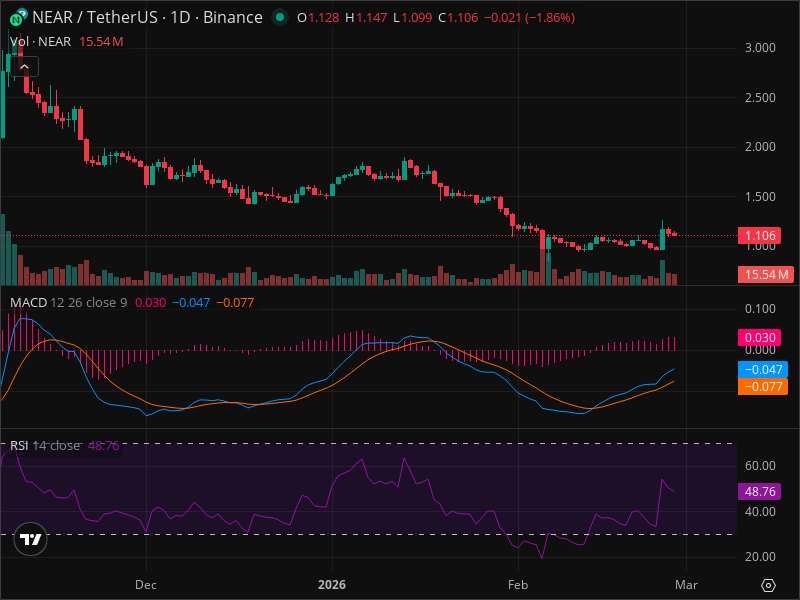This screenshot has height=600, width=800.
Task: Click the RSI value 48.76 in legend
Action: pos(104,445)
